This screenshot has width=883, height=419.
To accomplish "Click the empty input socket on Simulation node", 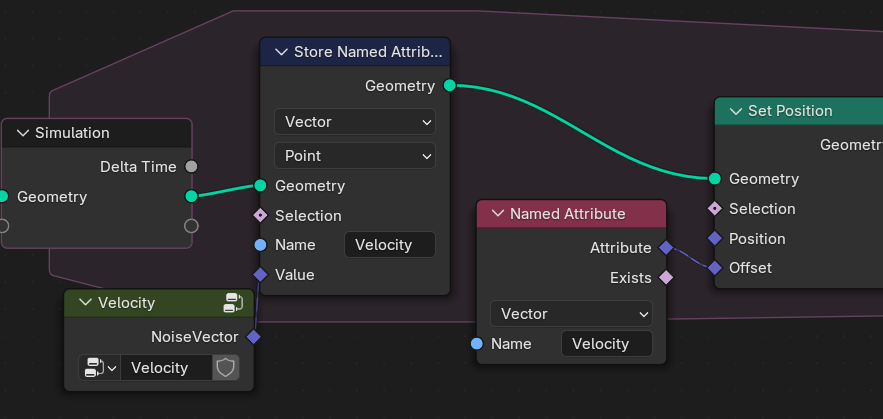I will 3,226.
